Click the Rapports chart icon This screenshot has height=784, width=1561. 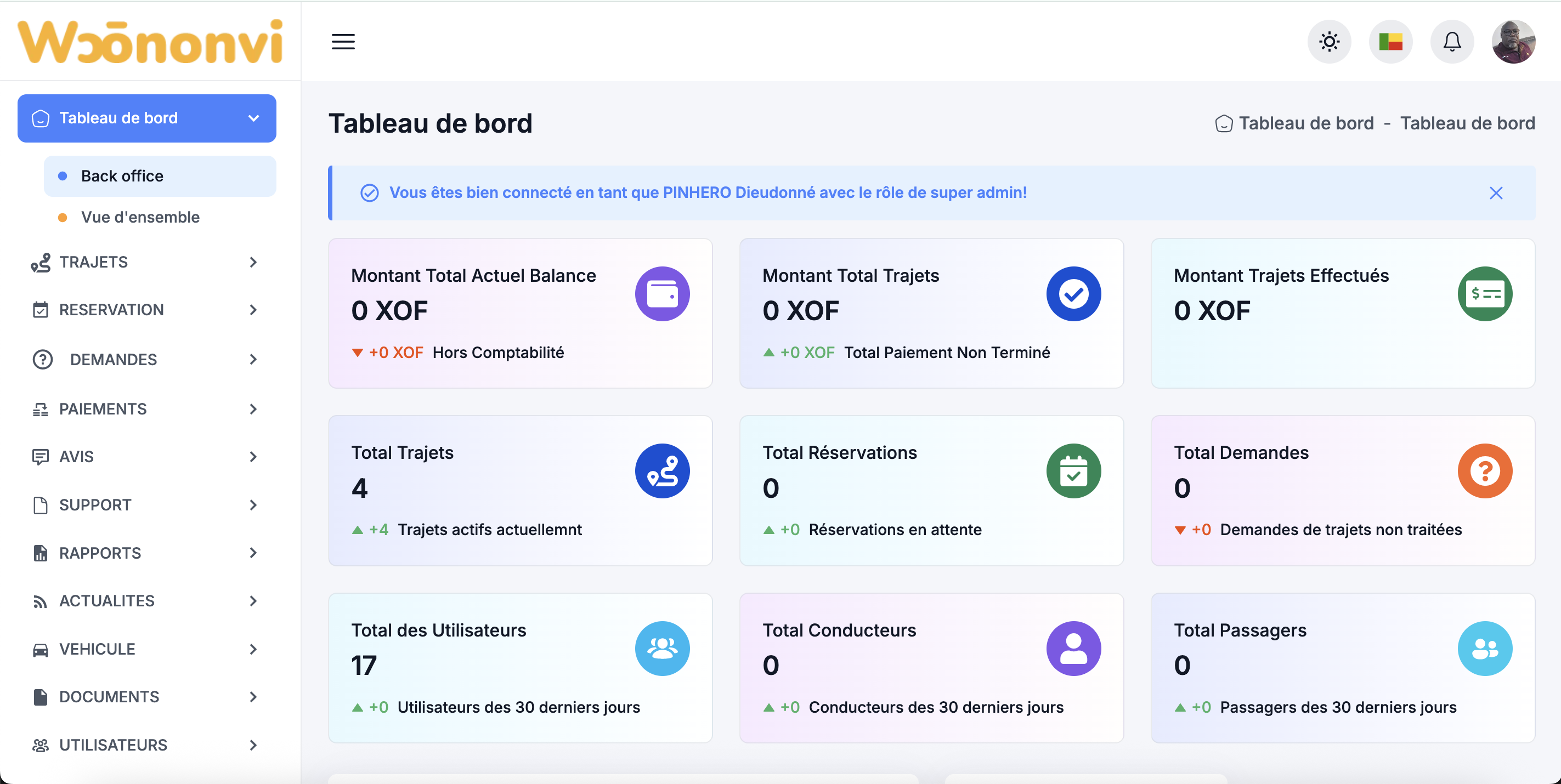tap(40, 553)
